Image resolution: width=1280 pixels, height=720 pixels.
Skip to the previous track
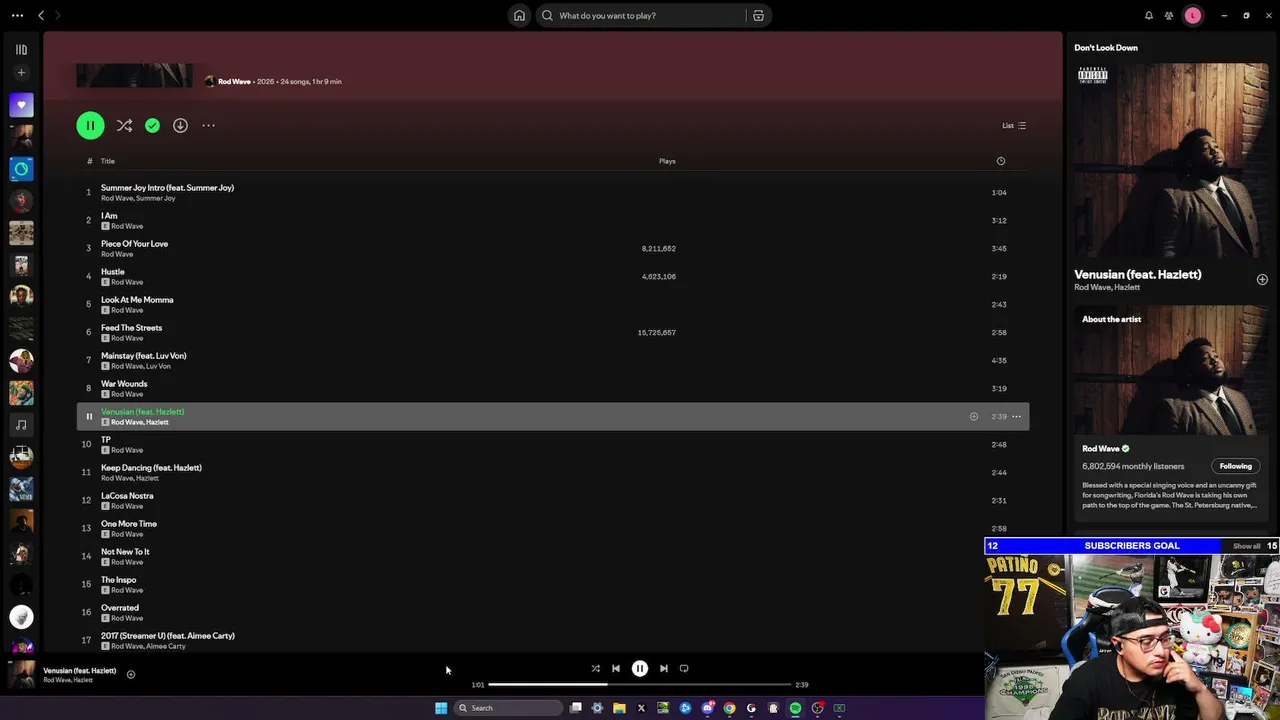616,668
